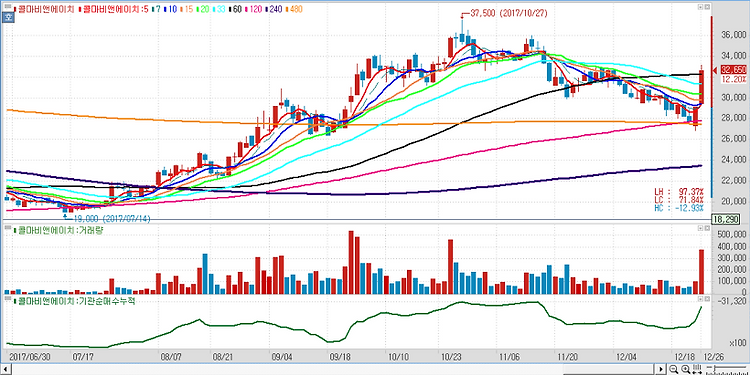Click the last red volume bar at 12/26
Image resolution: width=750 pixels, height=375 pixels.
click(x=702, y=272)
